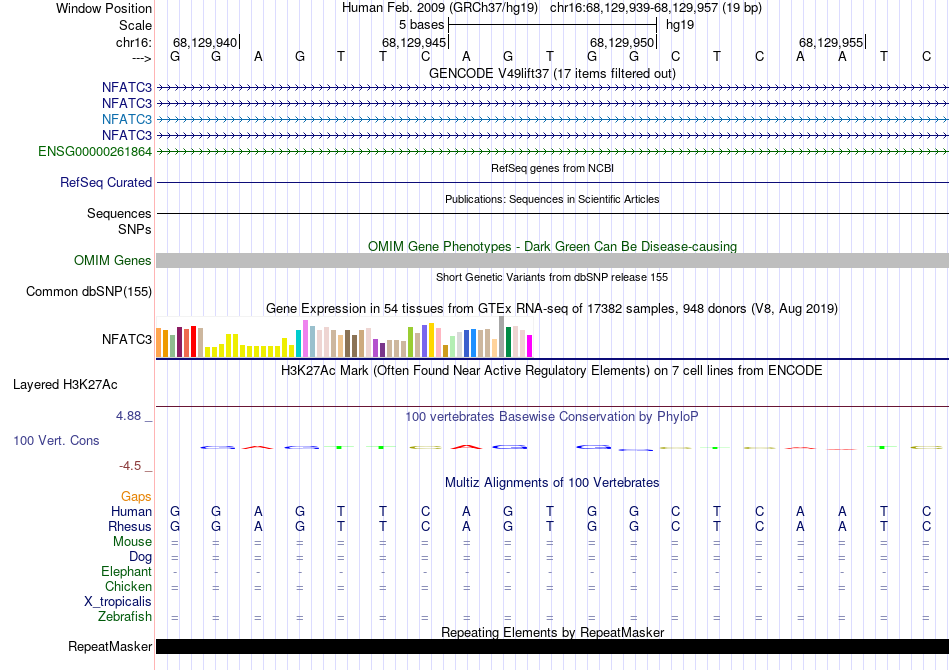Click the tall gray bar in the GTEx expression chart

pos(502,337)
